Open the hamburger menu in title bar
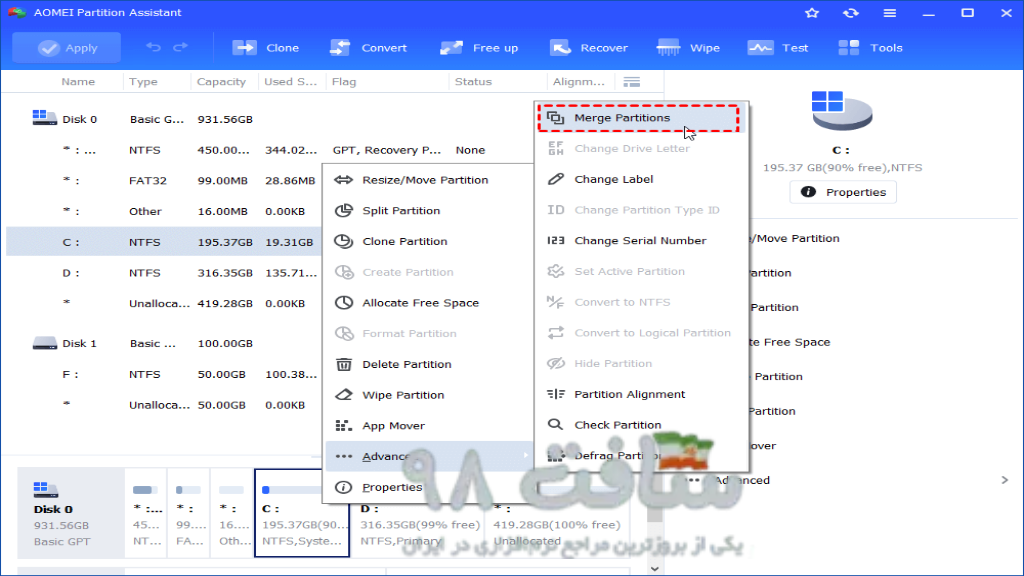 [x=889, y=12]
